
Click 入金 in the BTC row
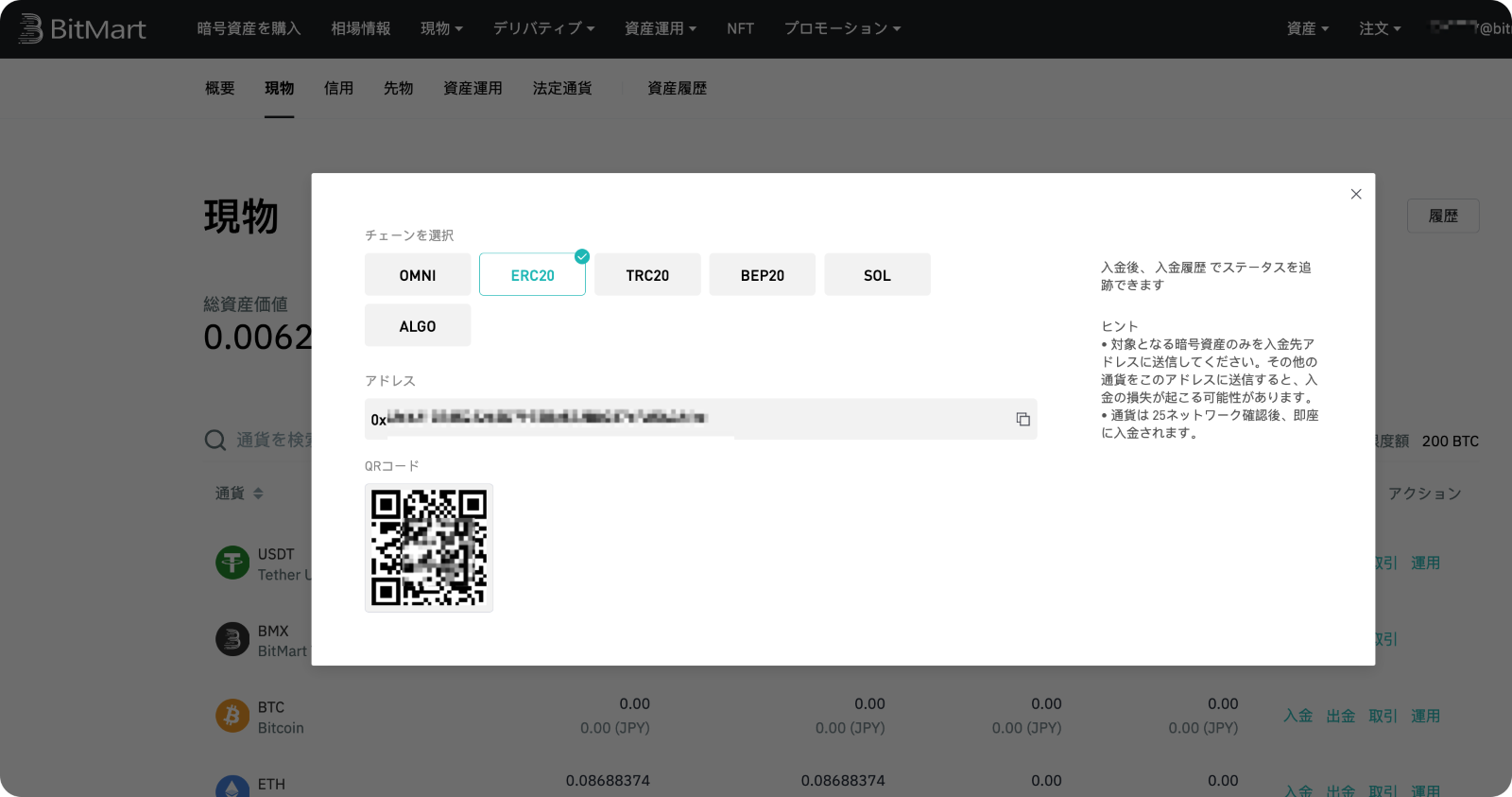pos(1298,716)
